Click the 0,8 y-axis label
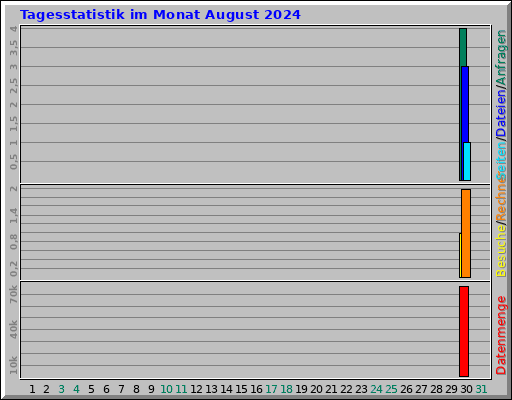Screen dimensions: 512x400 pyautogui.click(x=13, y=242)
